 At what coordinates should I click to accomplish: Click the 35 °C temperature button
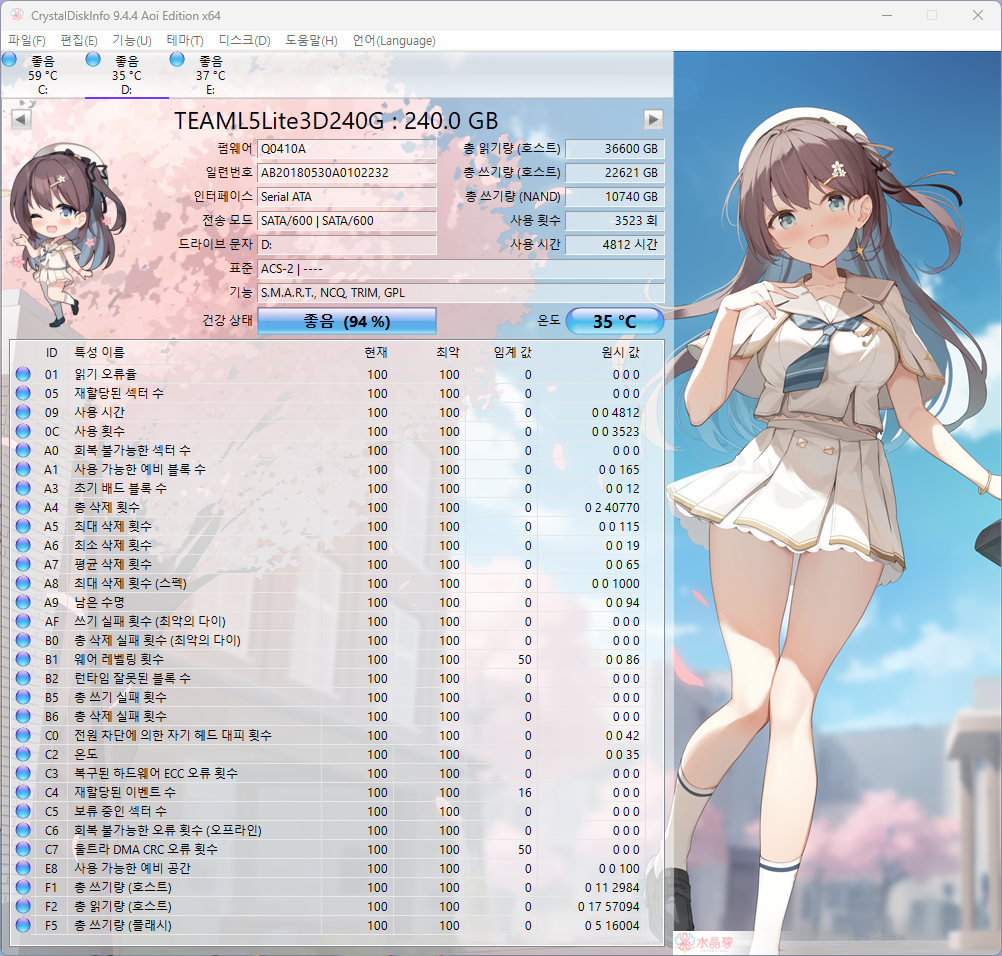615,321
